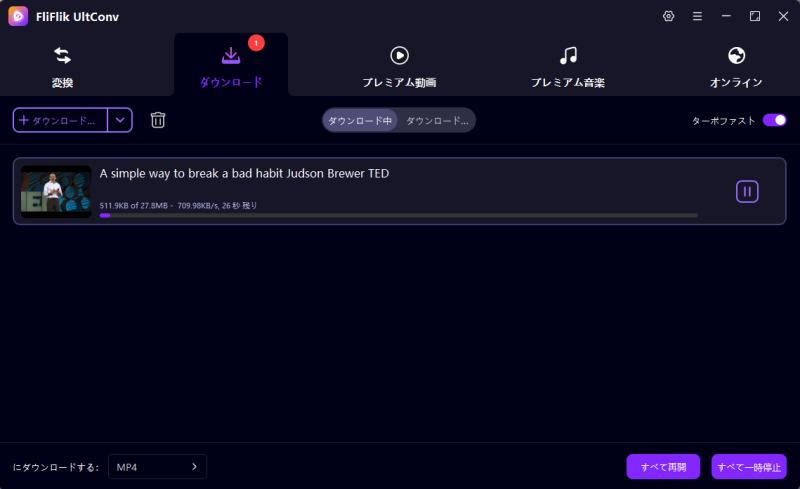The width and height of the screenshot is (800, 489).
Task: Pause the TED video download
Action: tap(747, 191)
